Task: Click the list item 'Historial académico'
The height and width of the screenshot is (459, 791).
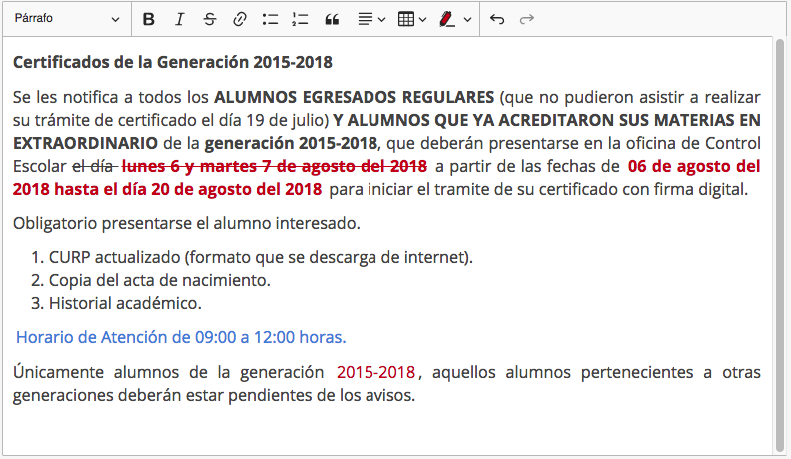Action: tap(125, 302)
